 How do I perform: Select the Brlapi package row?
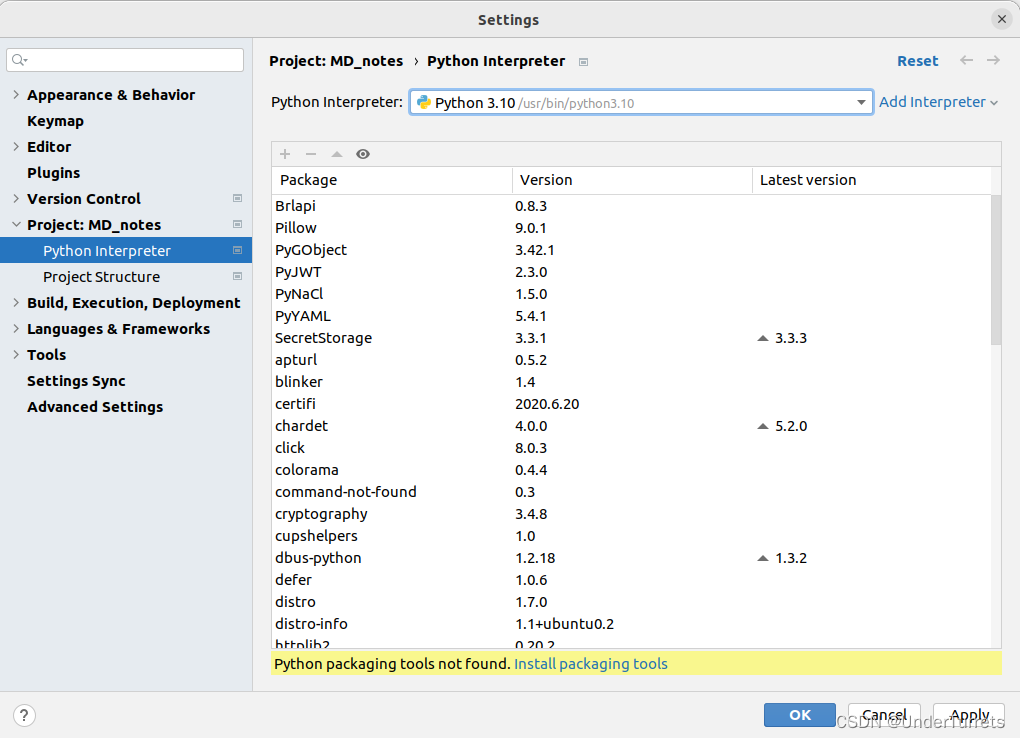(x=632, y=206)
